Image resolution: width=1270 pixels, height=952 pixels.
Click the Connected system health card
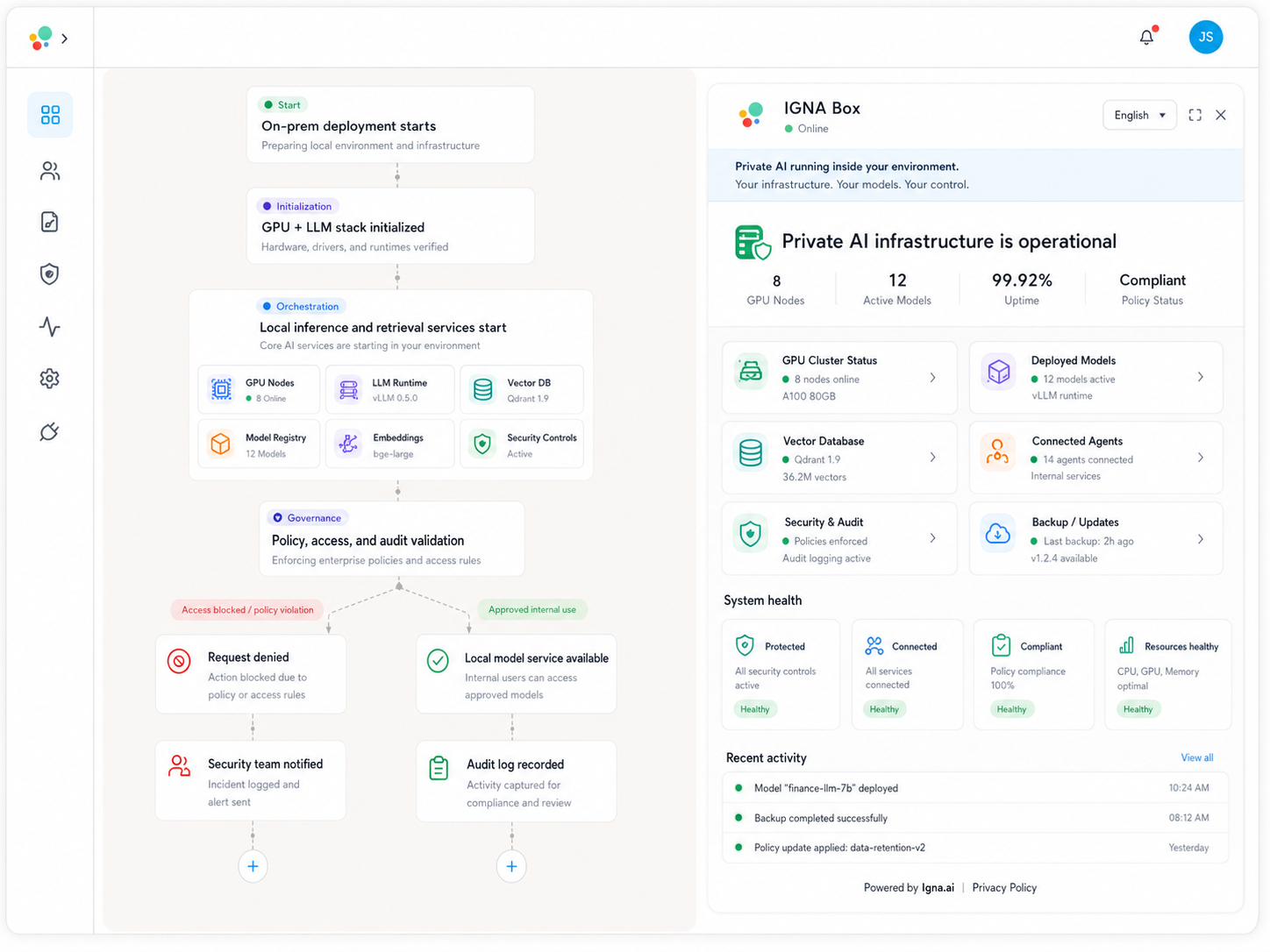[908, 674]
